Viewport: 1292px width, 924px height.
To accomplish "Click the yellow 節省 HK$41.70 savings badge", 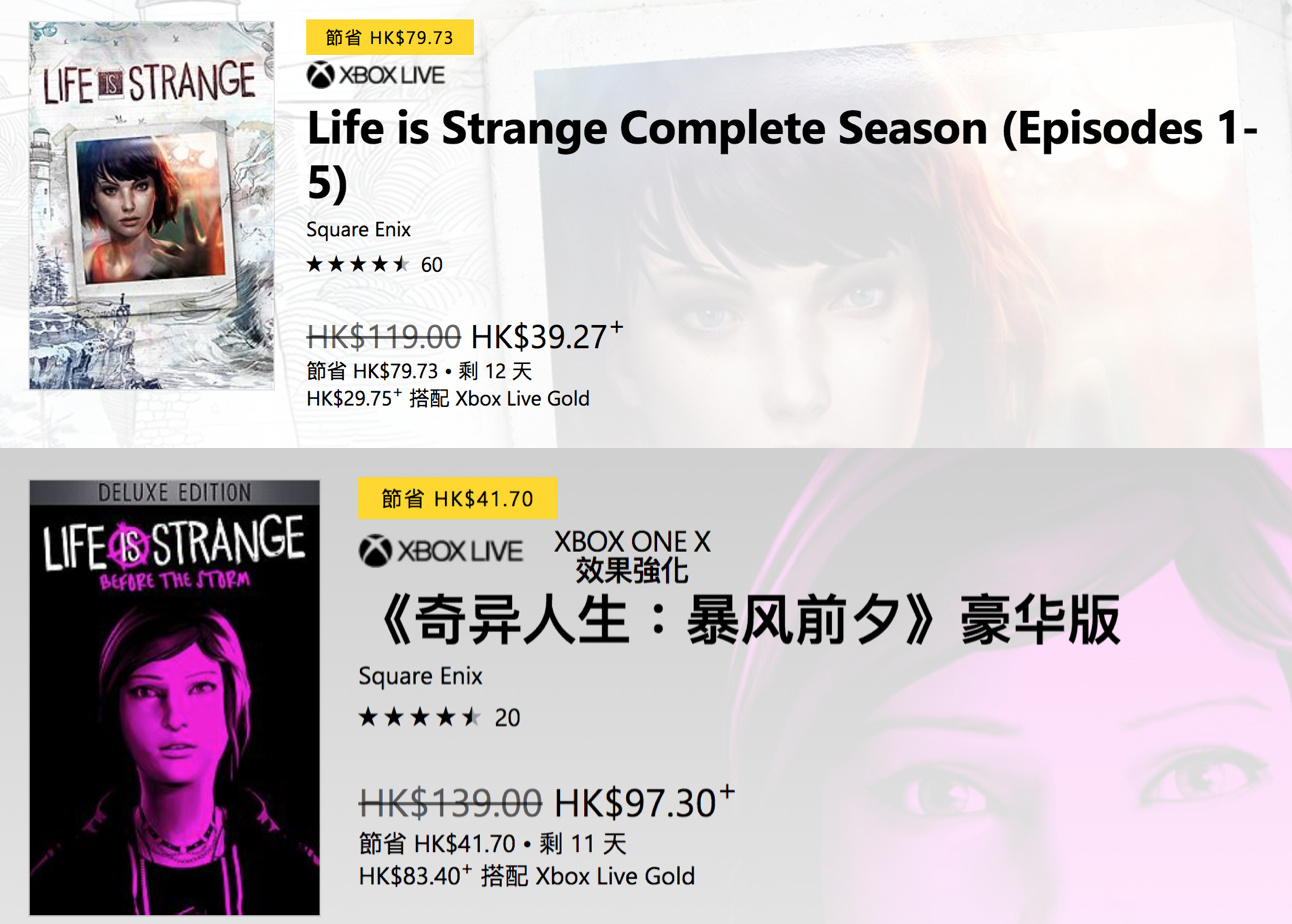I will 456,498.
